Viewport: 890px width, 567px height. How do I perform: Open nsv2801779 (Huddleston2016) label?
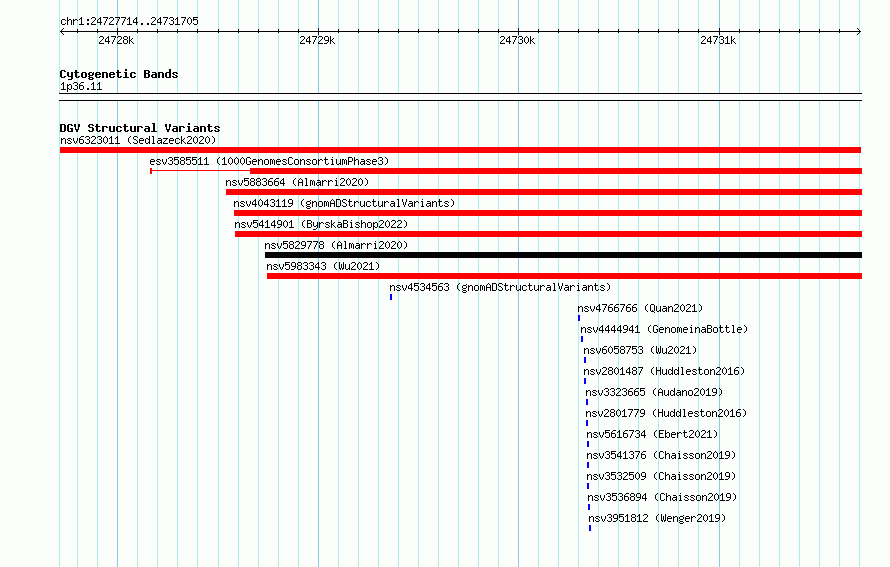(x=666, y=413)
